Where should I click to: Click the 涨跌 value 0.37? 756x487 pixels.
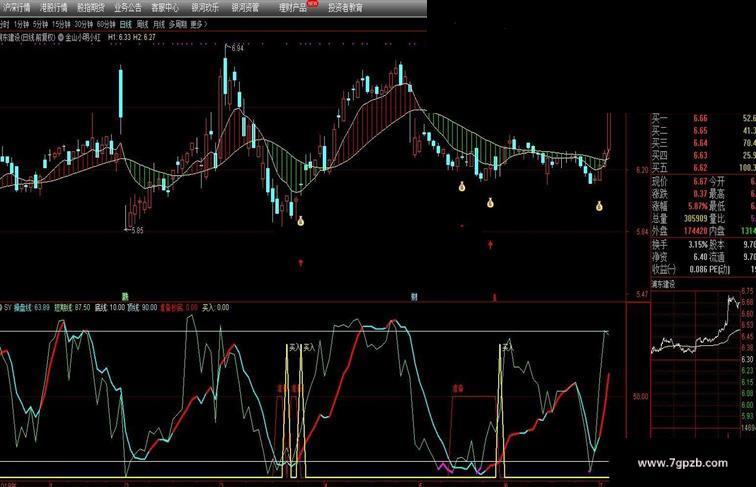click(x=701, y=194)
